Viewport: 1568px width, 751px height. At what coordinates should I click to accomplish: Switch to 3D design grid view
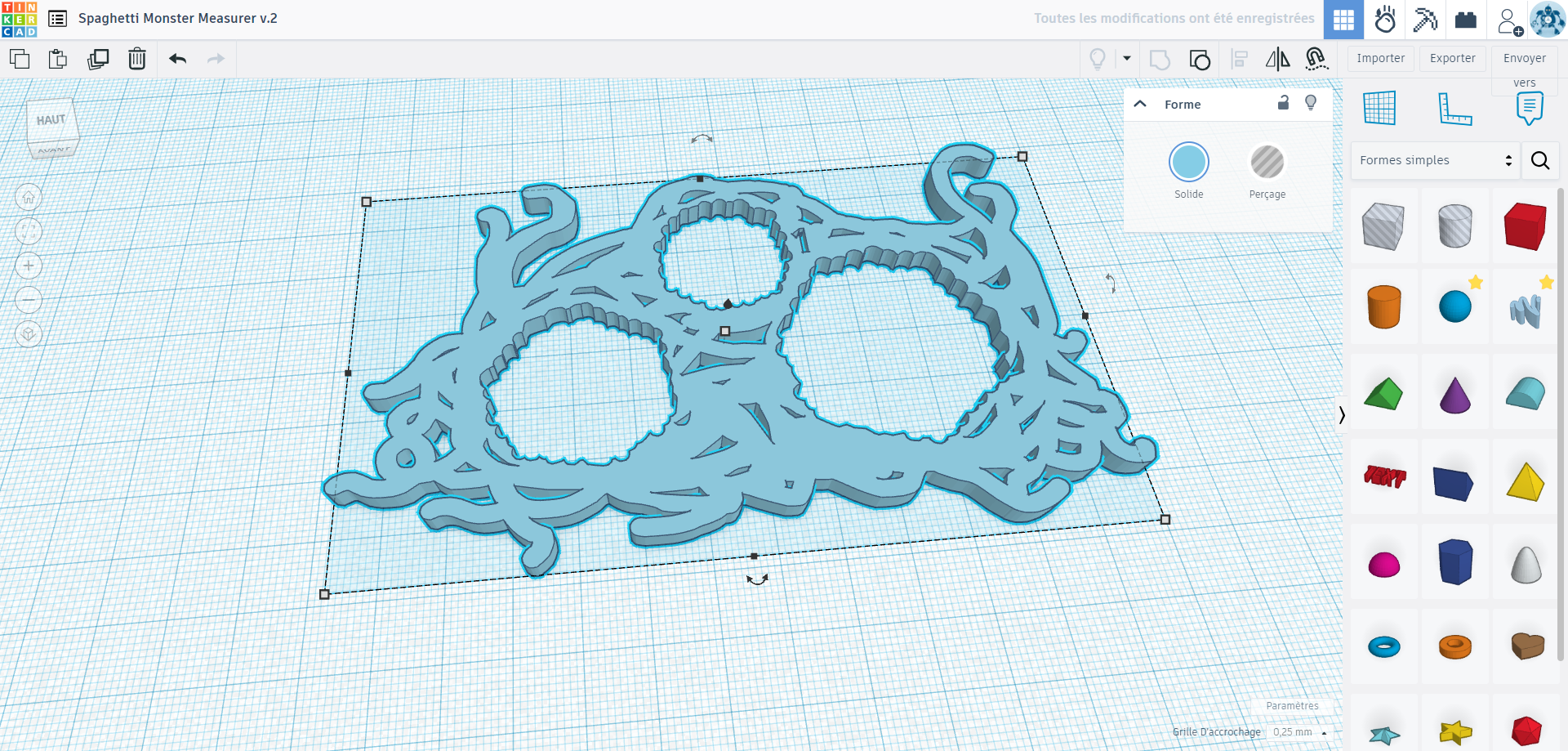click(1344, 20)
